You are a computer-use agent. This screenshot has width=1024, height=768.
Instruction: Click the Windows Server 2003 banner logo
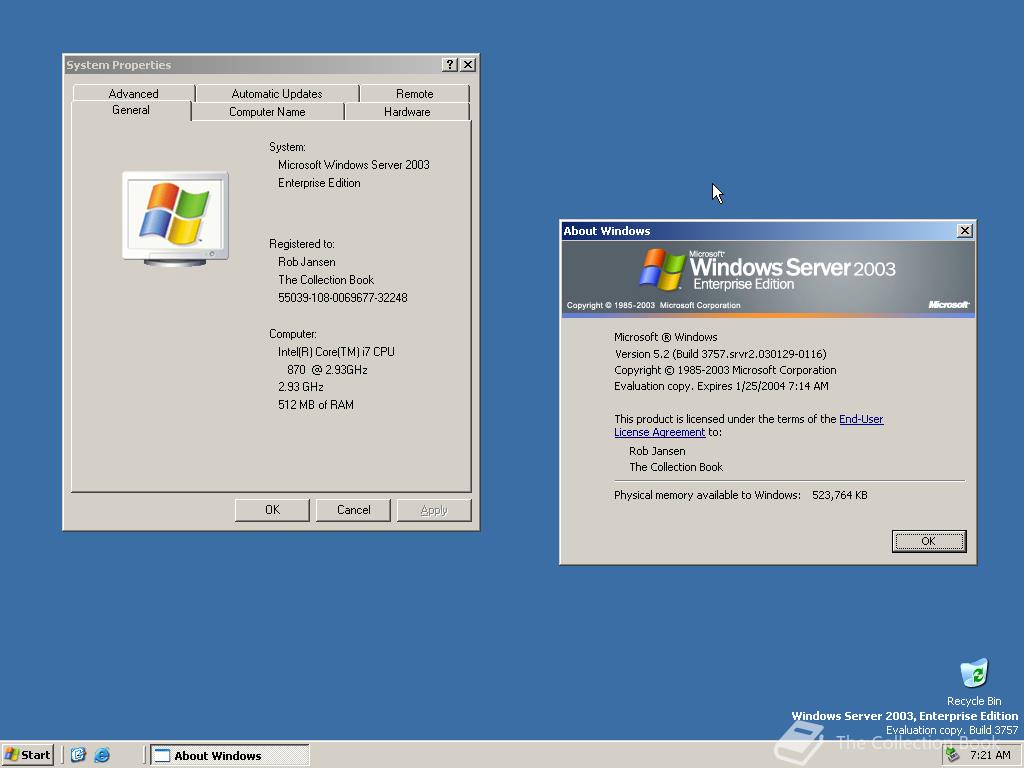click(767, 270)
